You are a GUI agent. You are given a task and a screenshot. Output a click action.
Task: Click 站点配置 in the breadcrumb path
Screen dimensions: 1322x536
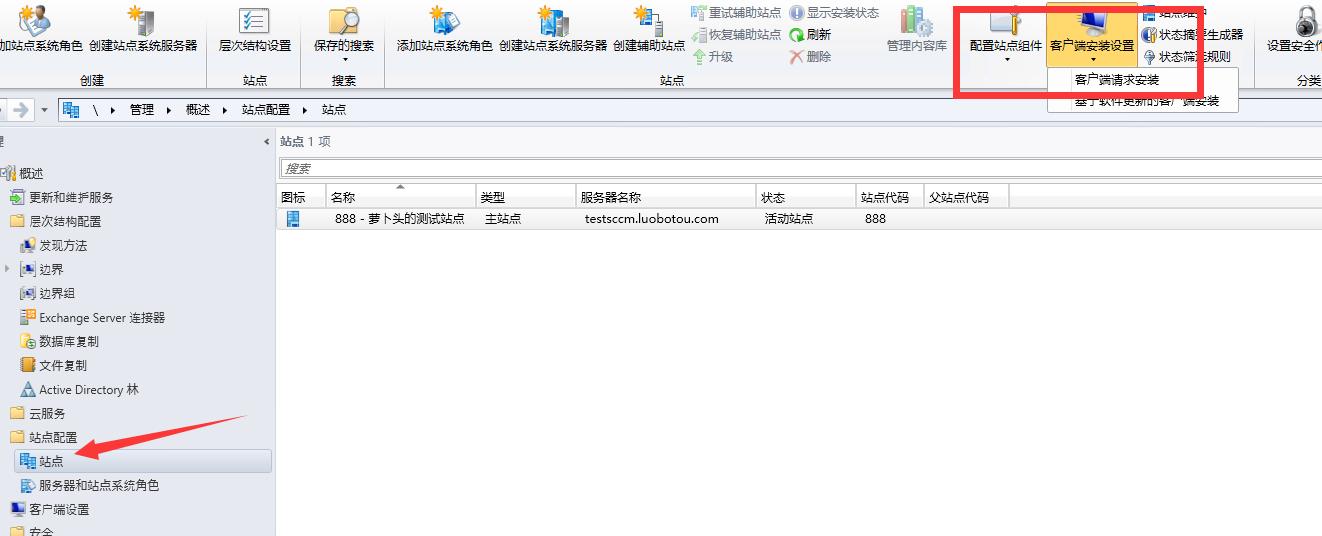(x=266, y=110)
